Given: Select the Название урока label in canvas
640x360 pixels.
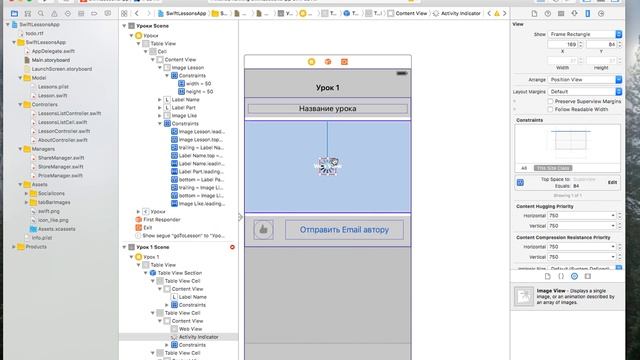Looking at the screenshot, I should 328,109.
